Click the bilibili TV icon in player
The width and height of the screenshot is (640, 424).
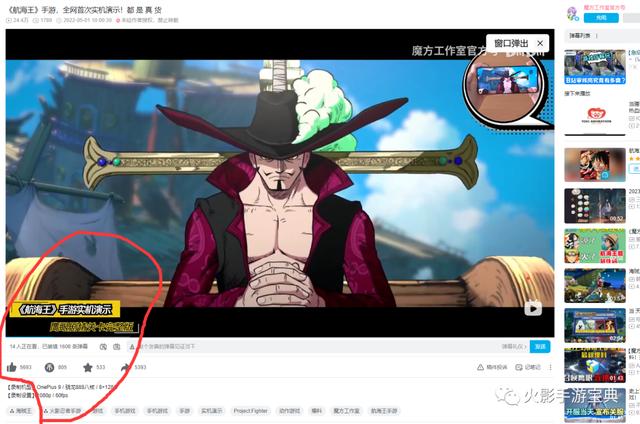click(x=533, y=308)
